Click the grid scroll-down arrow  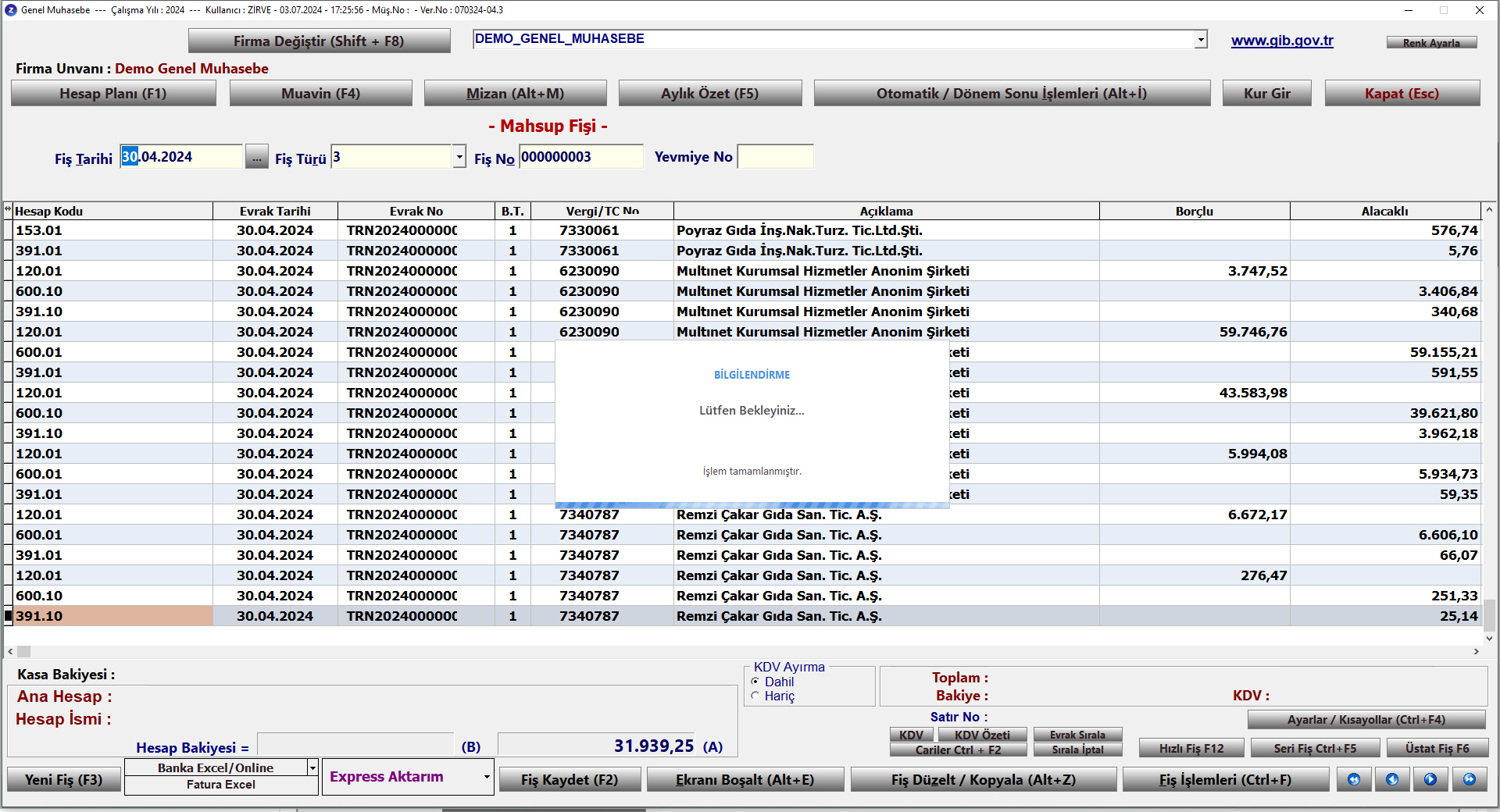(1489, 638)
